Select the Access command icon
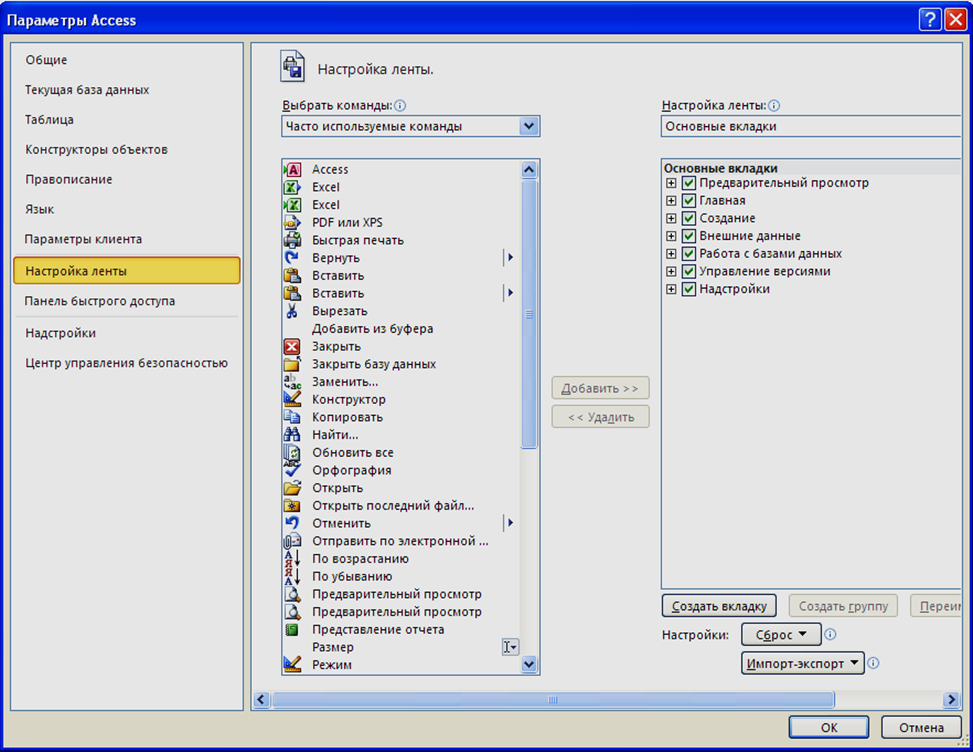The image size is (973, 752). [292, 169]
